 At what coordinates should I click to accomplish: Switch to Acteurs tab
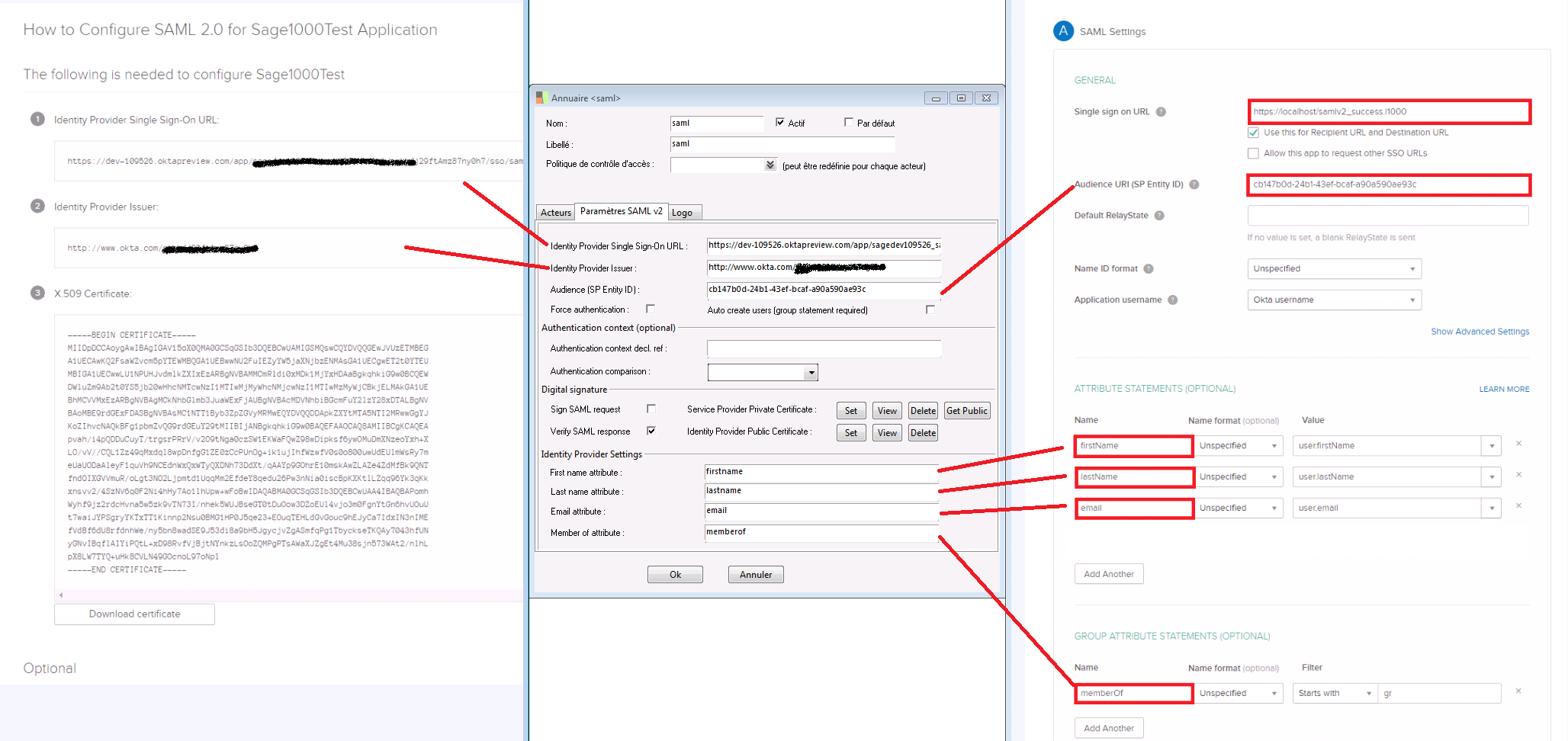pyautogui.click(x=556, y=213)
